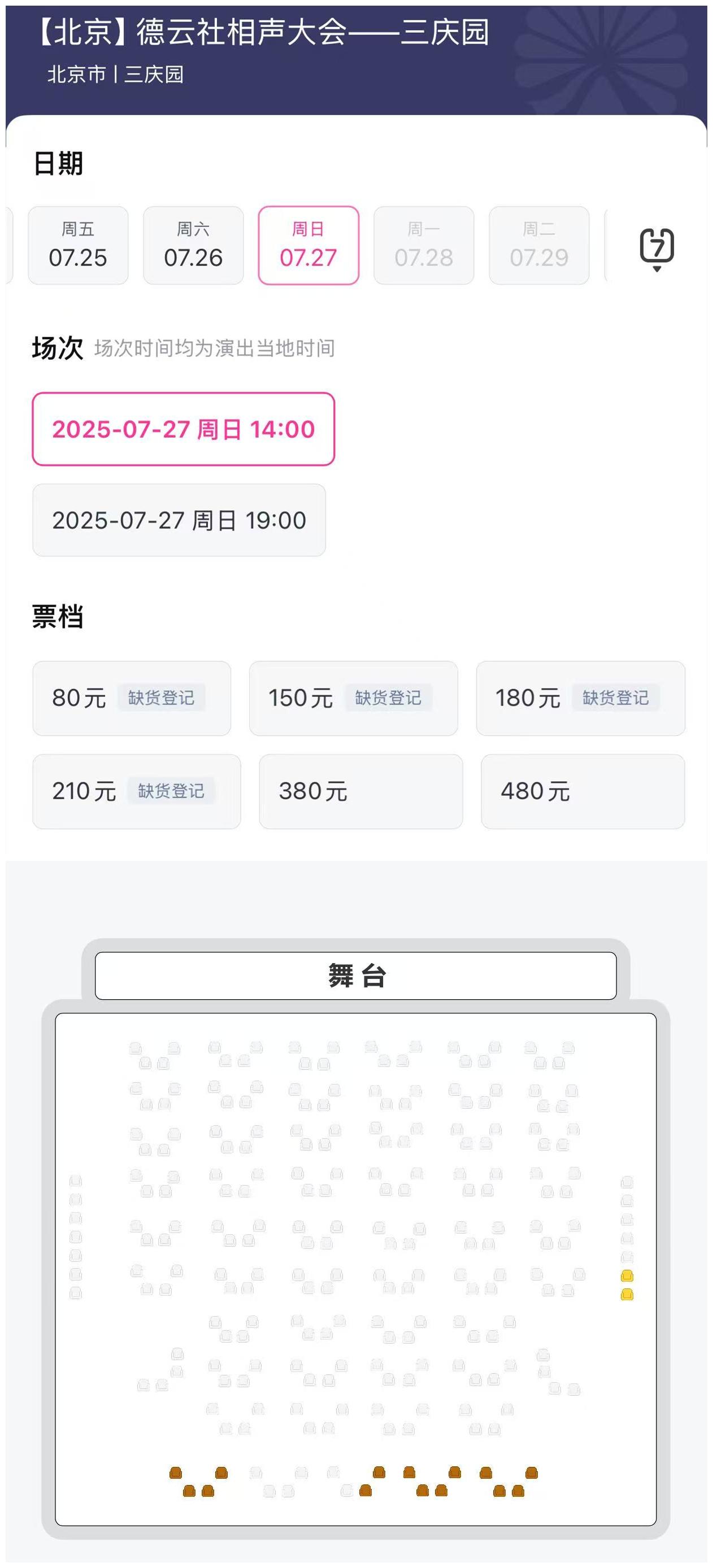The width and height of the screenshot is (713, 1568).
Task: Open the calendar date picker icon
Action: [657, 249]
